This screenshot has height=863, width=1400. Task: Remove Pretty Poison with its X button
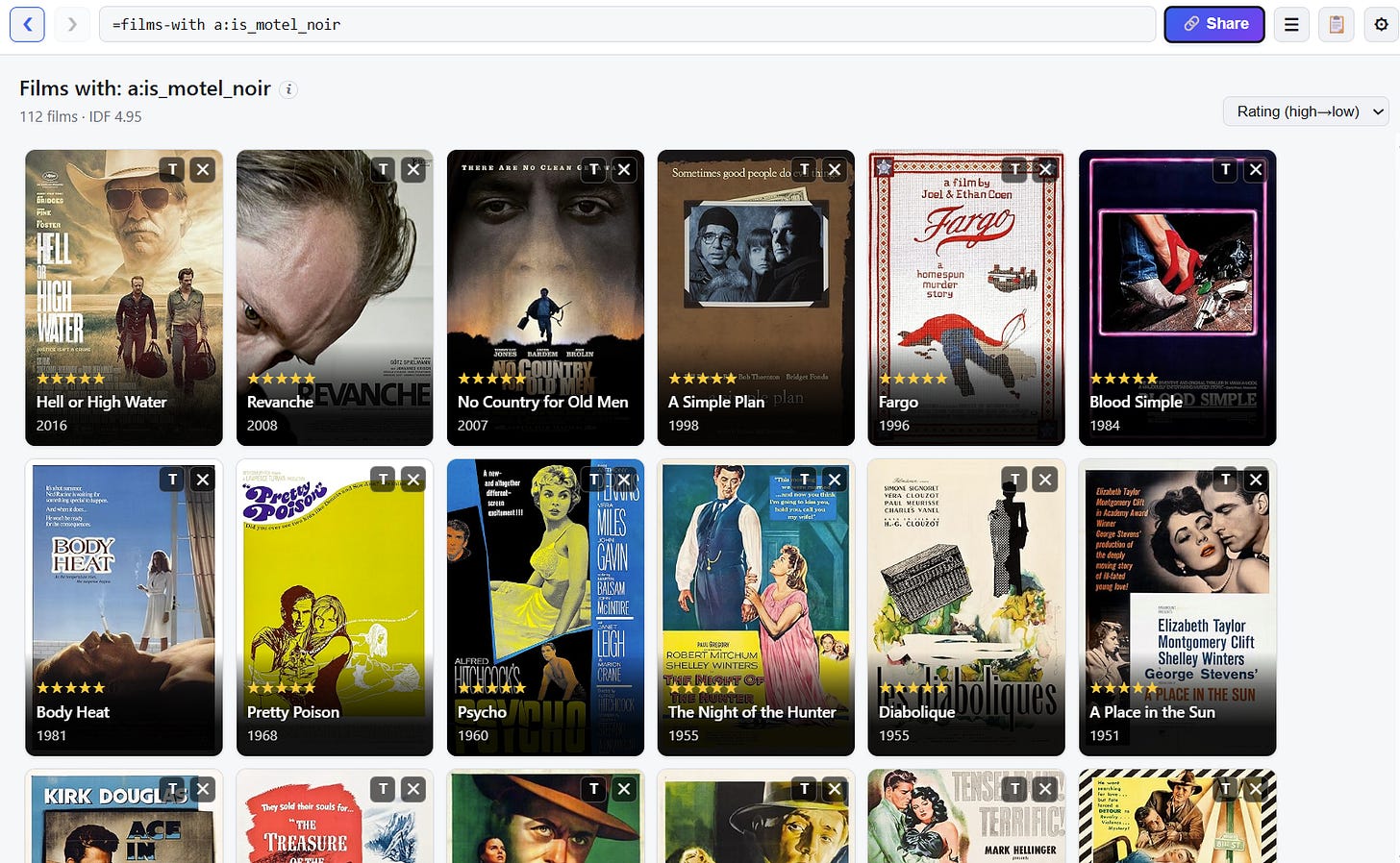click(413, 479)
